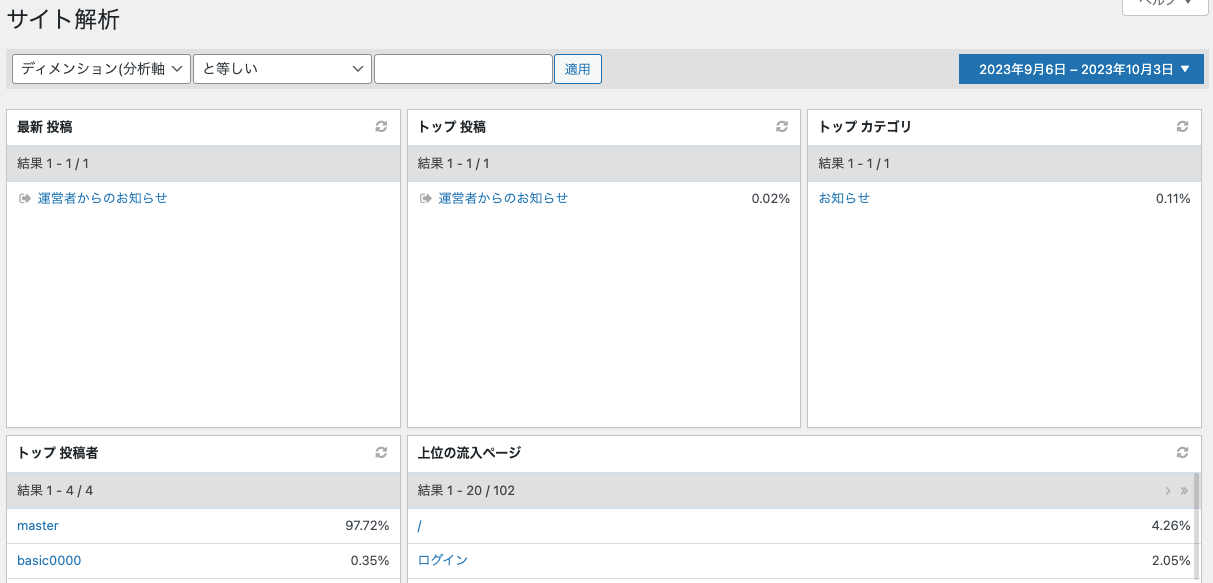The image size is (1213, 583).
Task: Open 運営者からのお知らせ link in 最新 投稿
Action: [x=102, y=198]
